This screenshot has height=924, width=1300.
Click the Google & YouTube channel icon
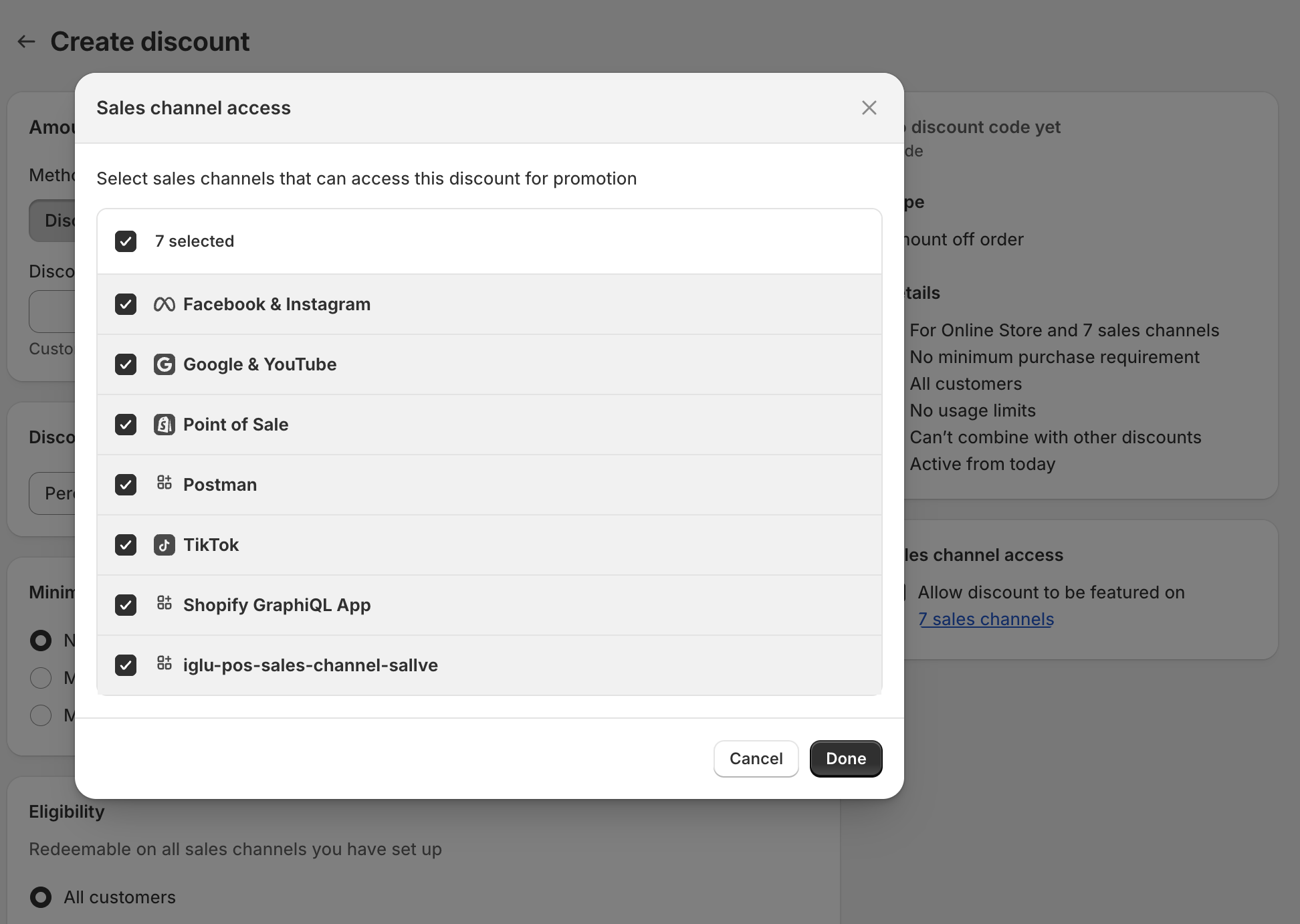(x=165, y=364)
